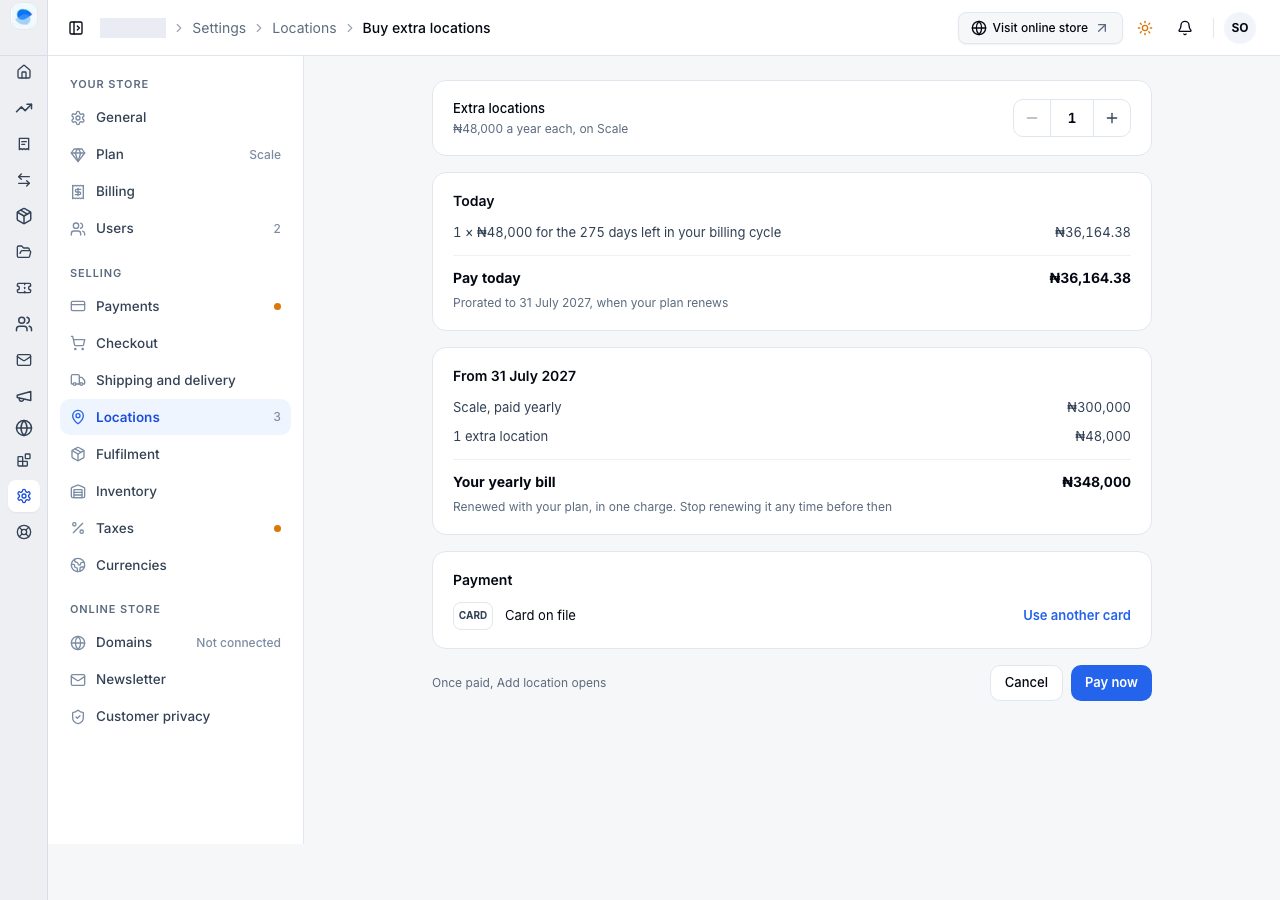Open the products box icon in rail

pyautogui.click(x=24, y=216)
